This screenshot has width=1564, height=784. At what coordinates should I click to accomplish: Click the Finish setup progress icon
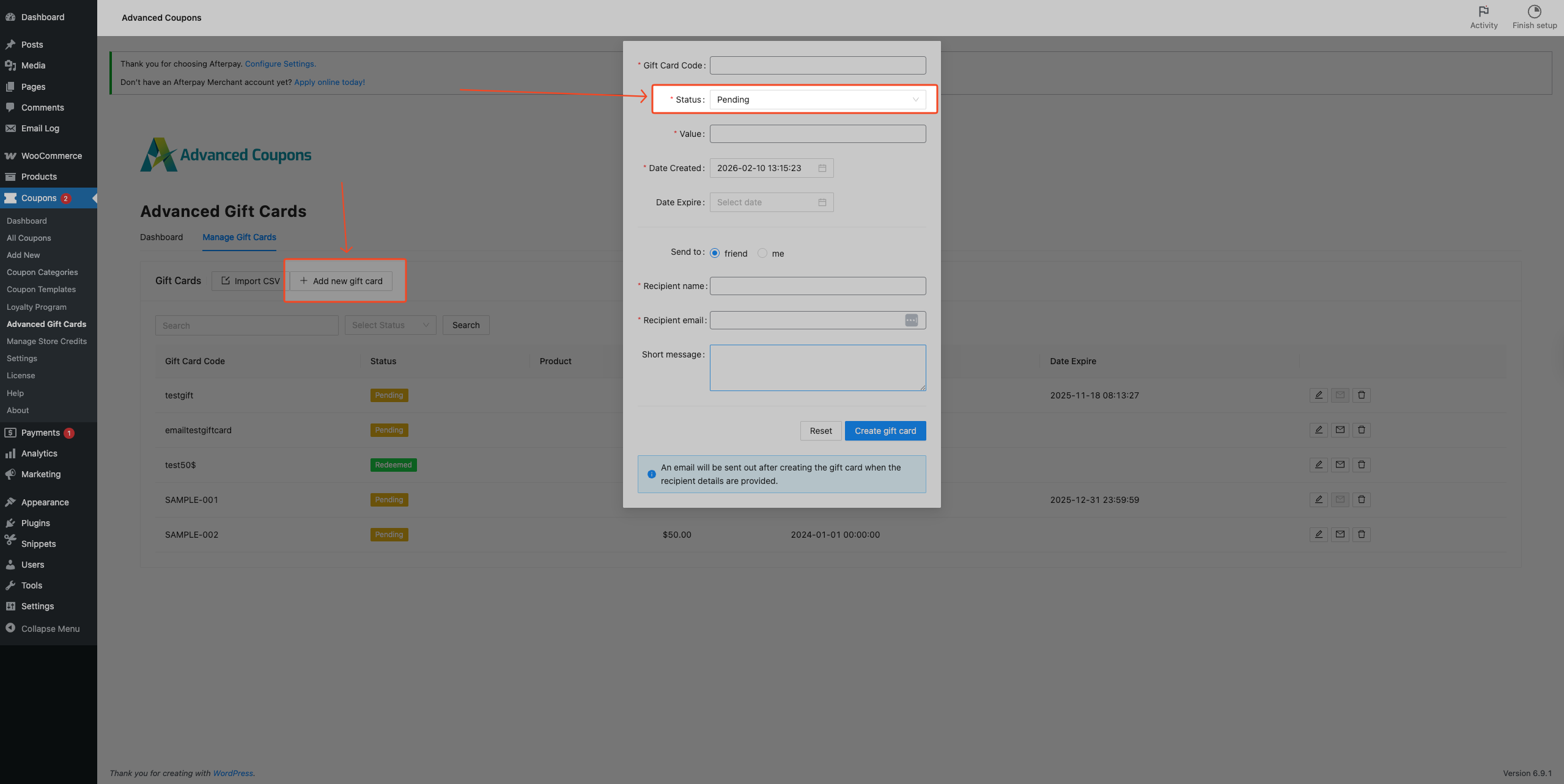(x=1534, y=12)
